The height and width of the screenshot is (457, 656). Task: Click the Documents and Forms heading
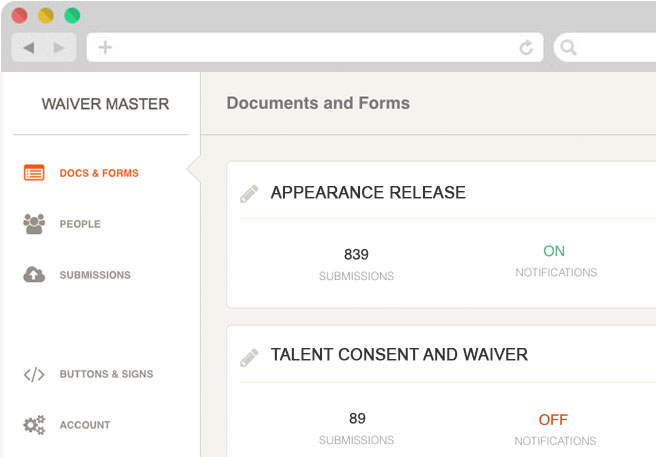318,103
